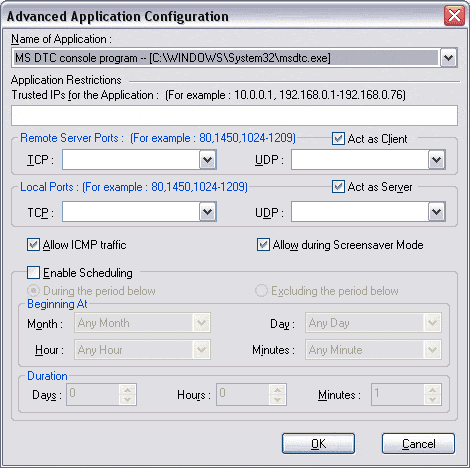Close the Advanced Application Configuration dialog

454,15
